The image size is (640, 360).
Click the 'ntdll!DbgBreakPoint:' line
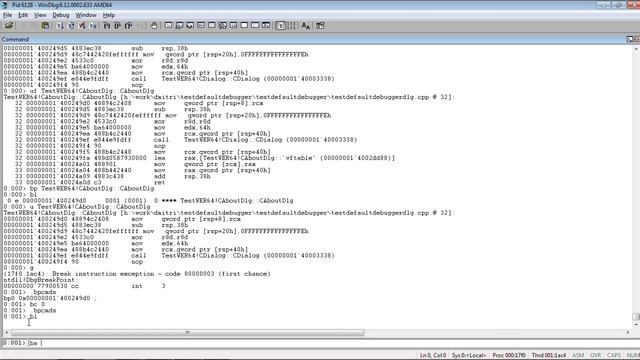click(40, 280)
